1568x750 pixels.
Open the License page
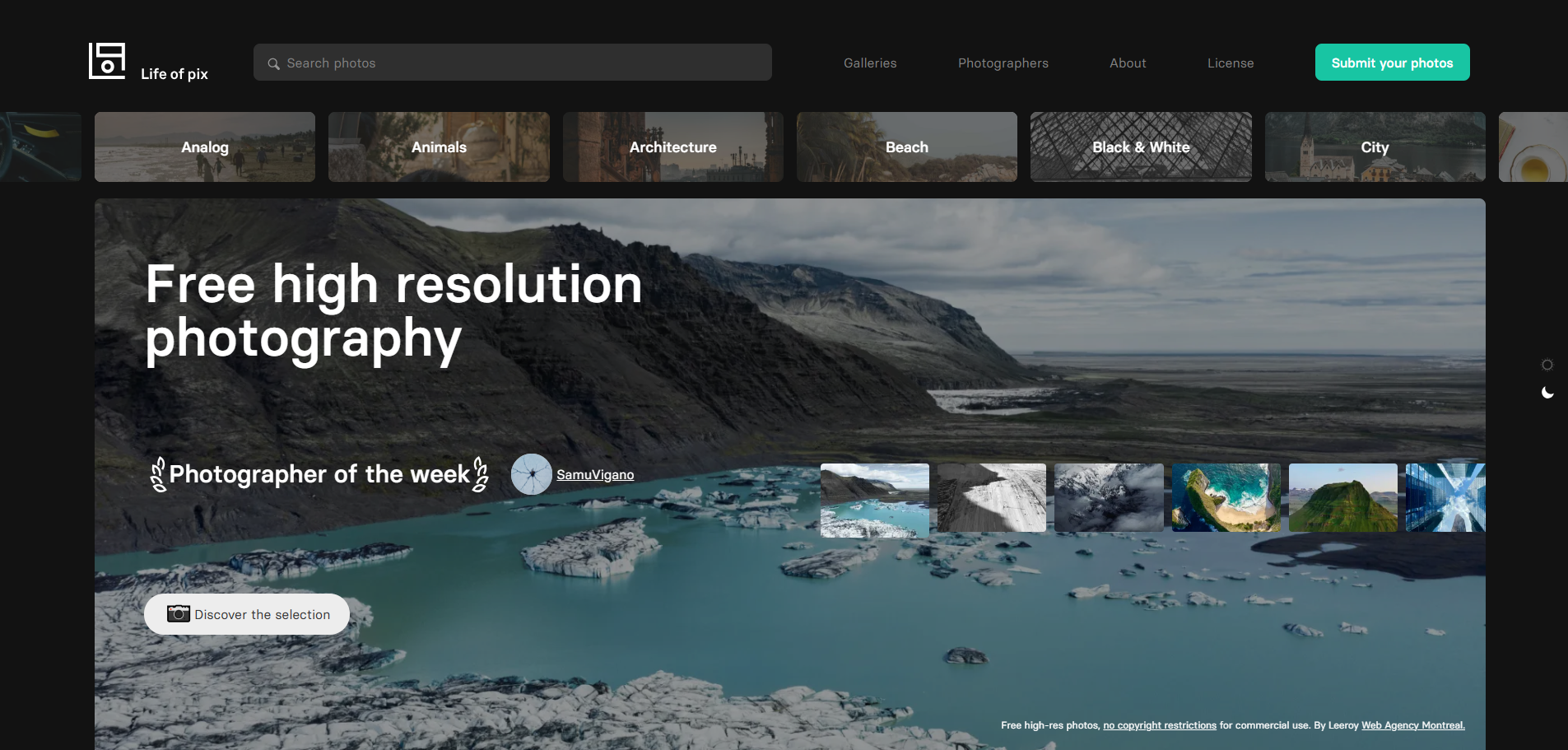[x=1231, y=63]
